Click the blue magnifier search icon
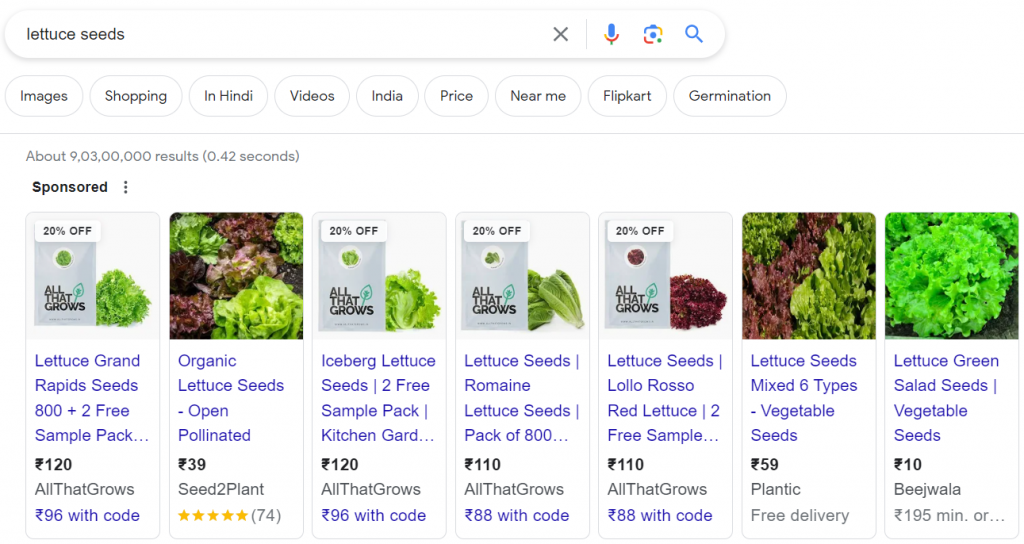This screenshot has width=1024, height=544. point(694,35)
